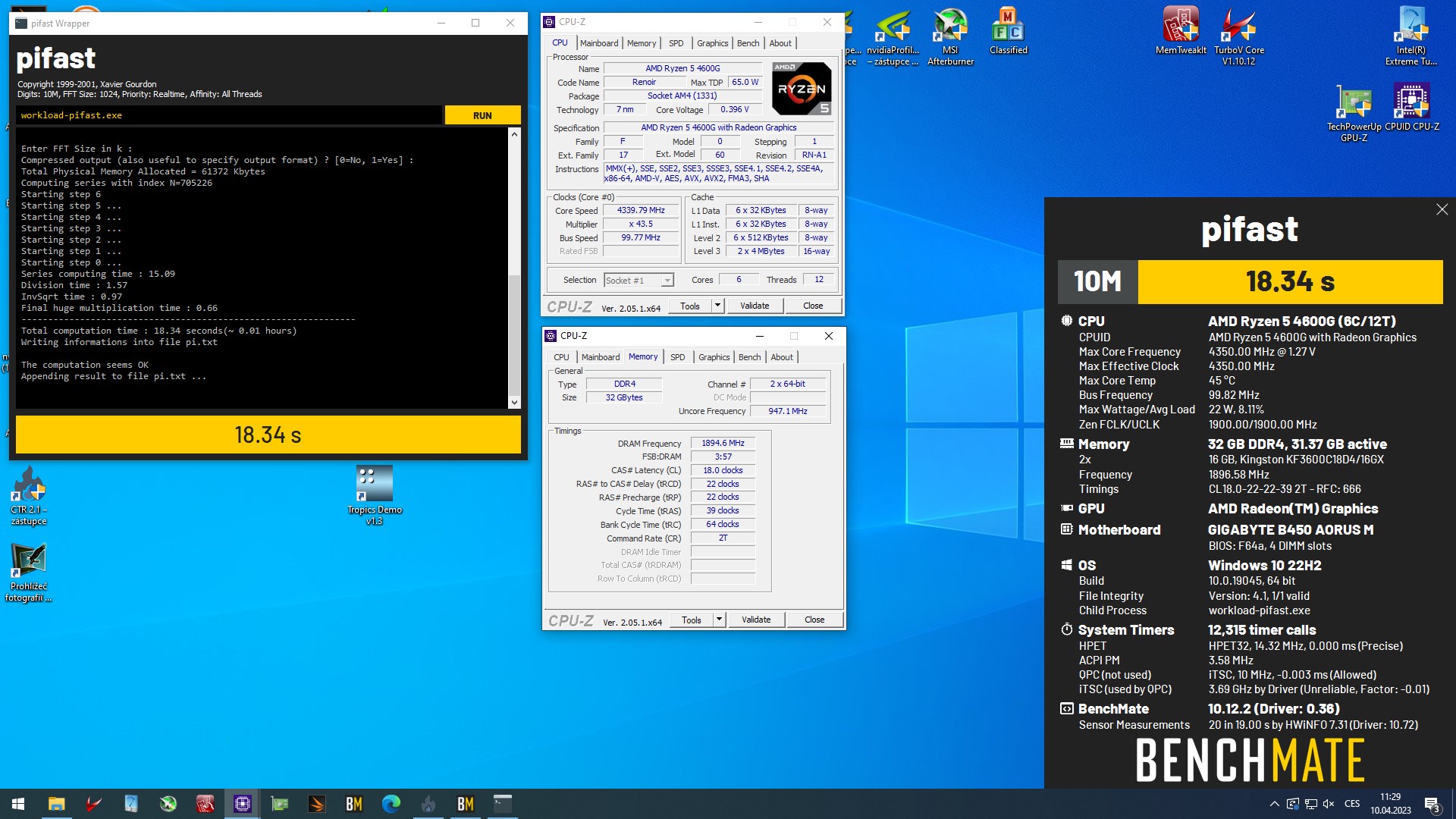Click the 12,315 timer calls text
This screenshot has height=819, width=1456.
point(1261,630)
